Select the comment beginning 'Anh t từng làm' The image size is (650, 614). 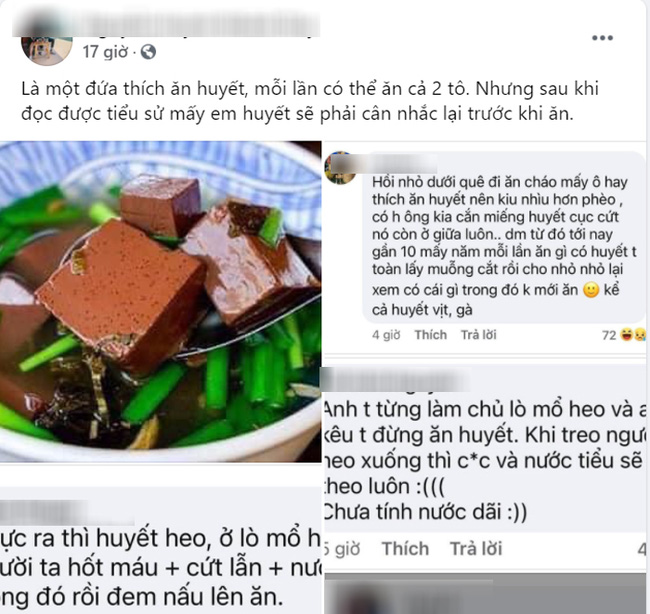[x=484, y=460]
